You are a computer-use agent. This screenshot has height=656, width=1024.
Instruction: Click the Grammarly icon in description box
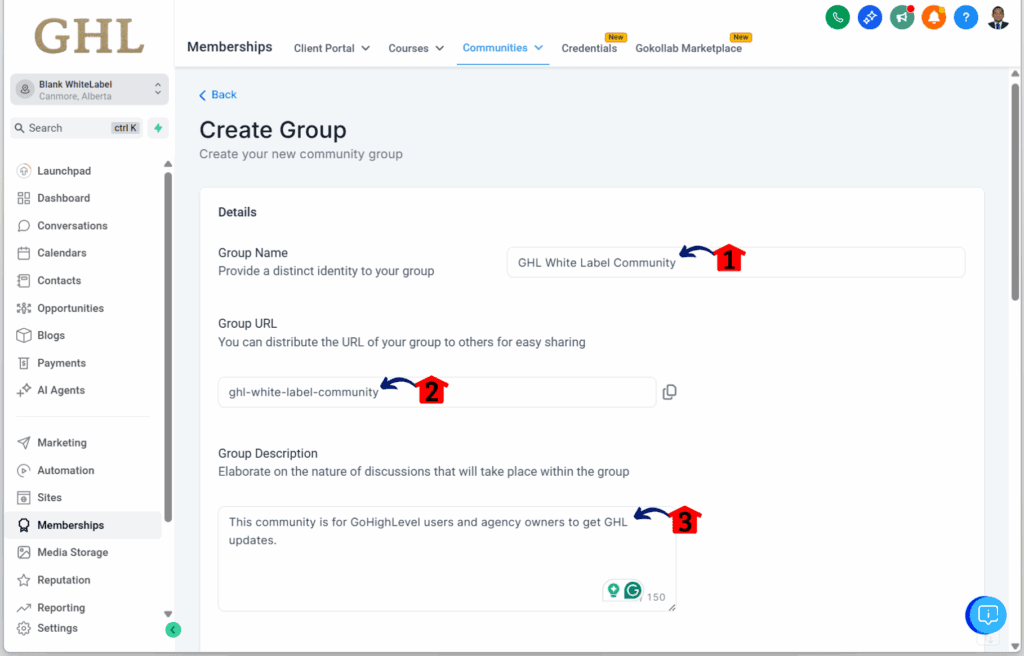tap(632, 591)
